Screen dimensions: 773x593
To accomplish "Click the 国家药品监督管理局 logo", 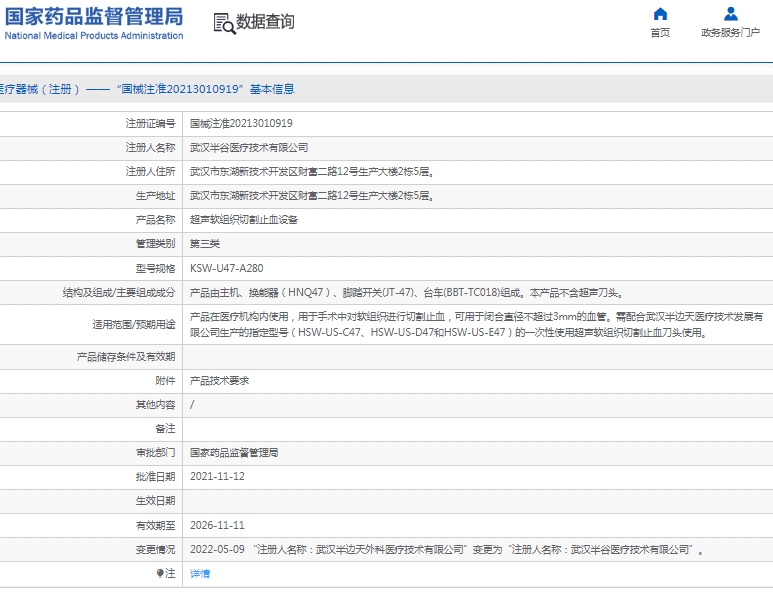I will (x=94, y=16).
